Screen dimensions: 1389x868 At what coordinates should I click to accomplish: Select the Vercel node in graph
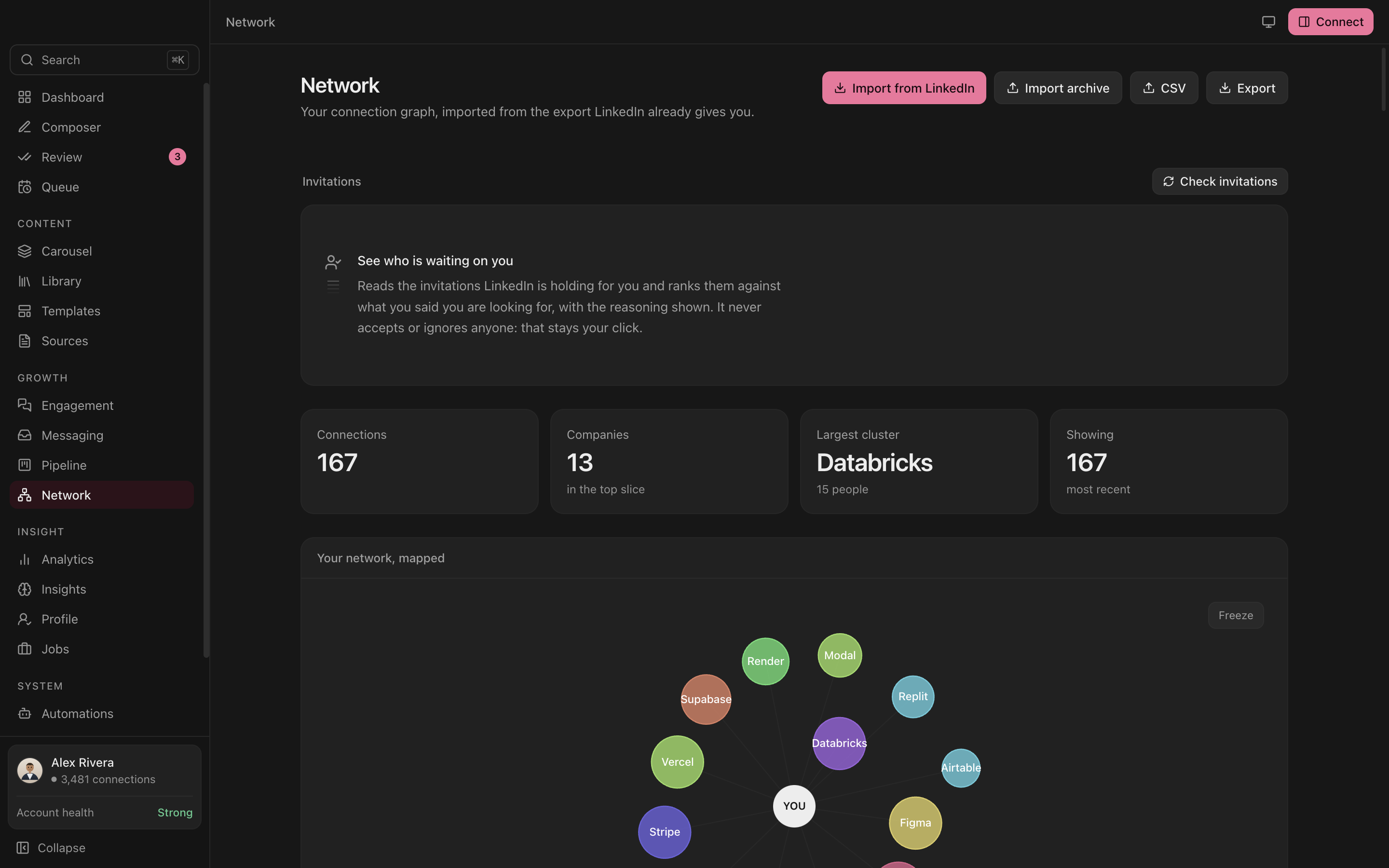677,762
